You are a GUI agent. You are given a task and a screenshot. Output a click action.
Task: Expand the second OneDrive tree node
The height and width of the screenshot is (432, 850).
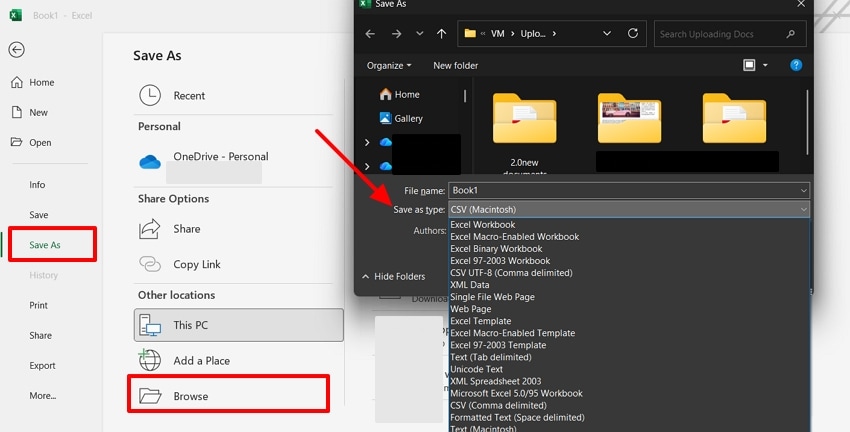click(367, 166)
